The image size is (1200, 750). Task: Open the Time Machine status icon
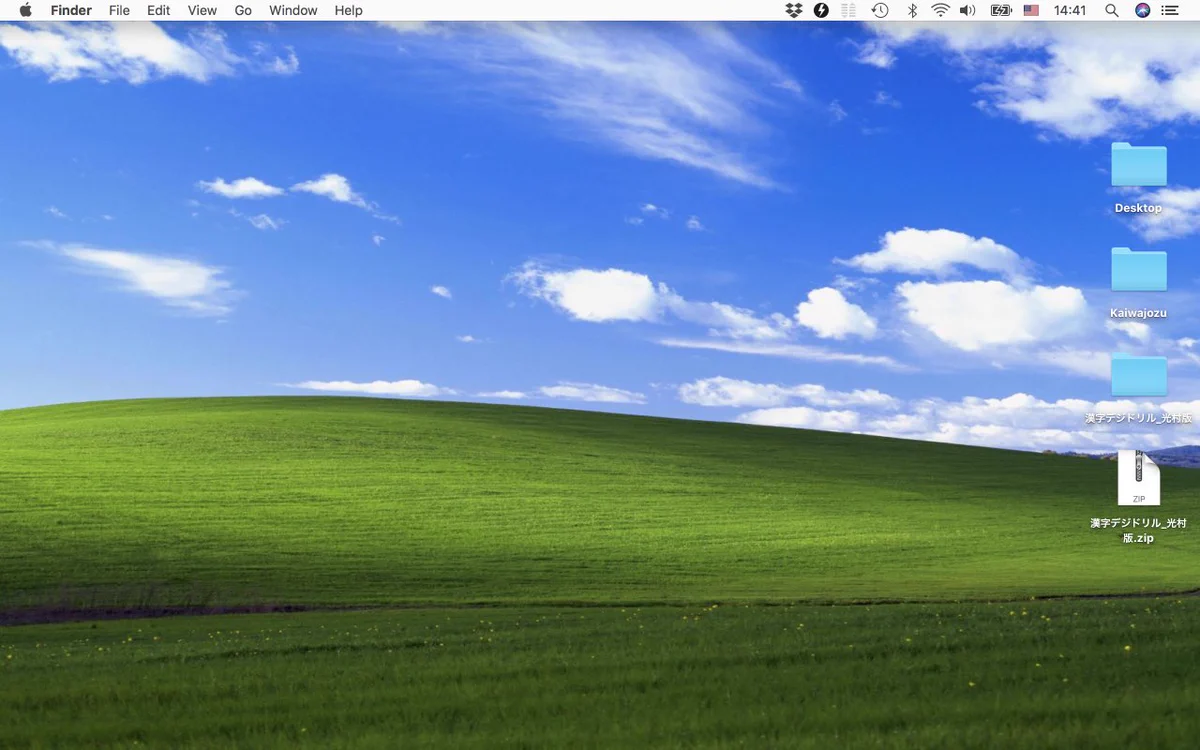click(x=880, y=10)
